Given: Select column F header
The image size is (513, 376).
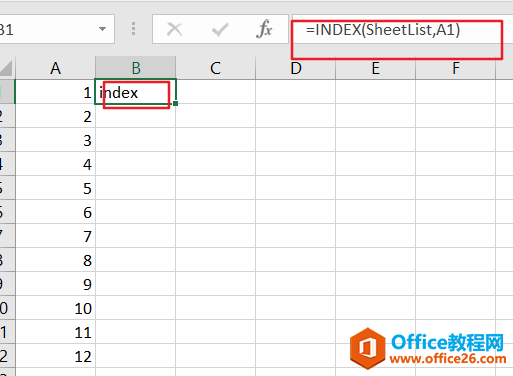Looking at the screenshot, I should click(x=456, y=68).
